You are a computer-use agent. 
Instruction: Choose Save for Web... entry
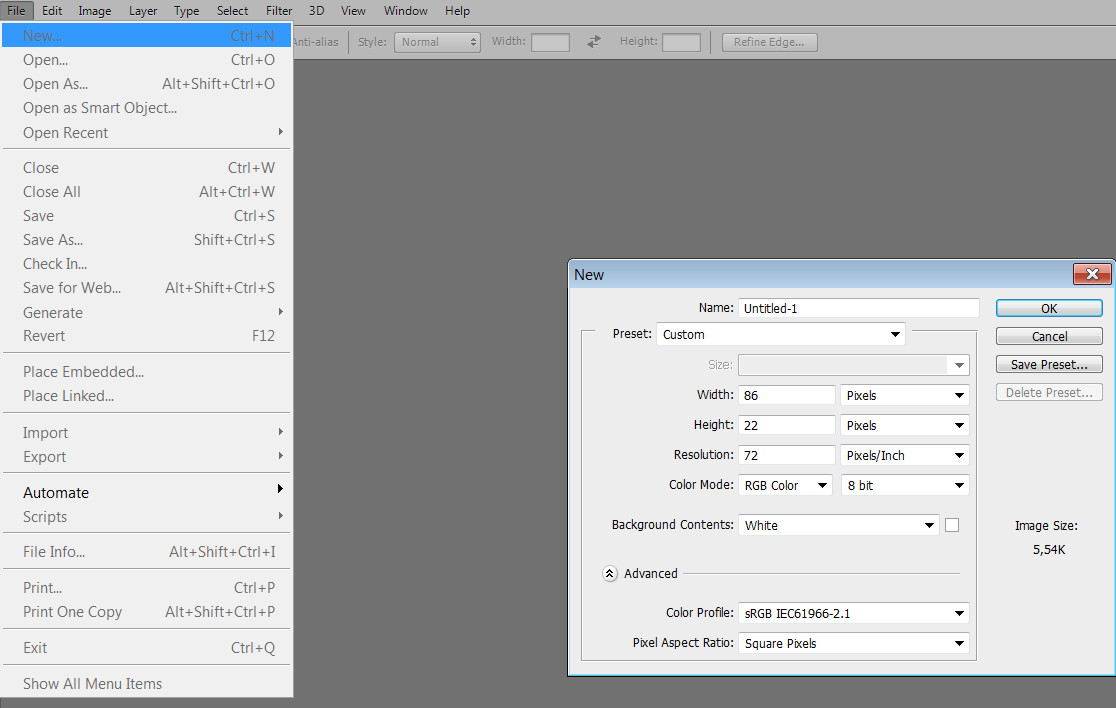(x=147, y=287)
